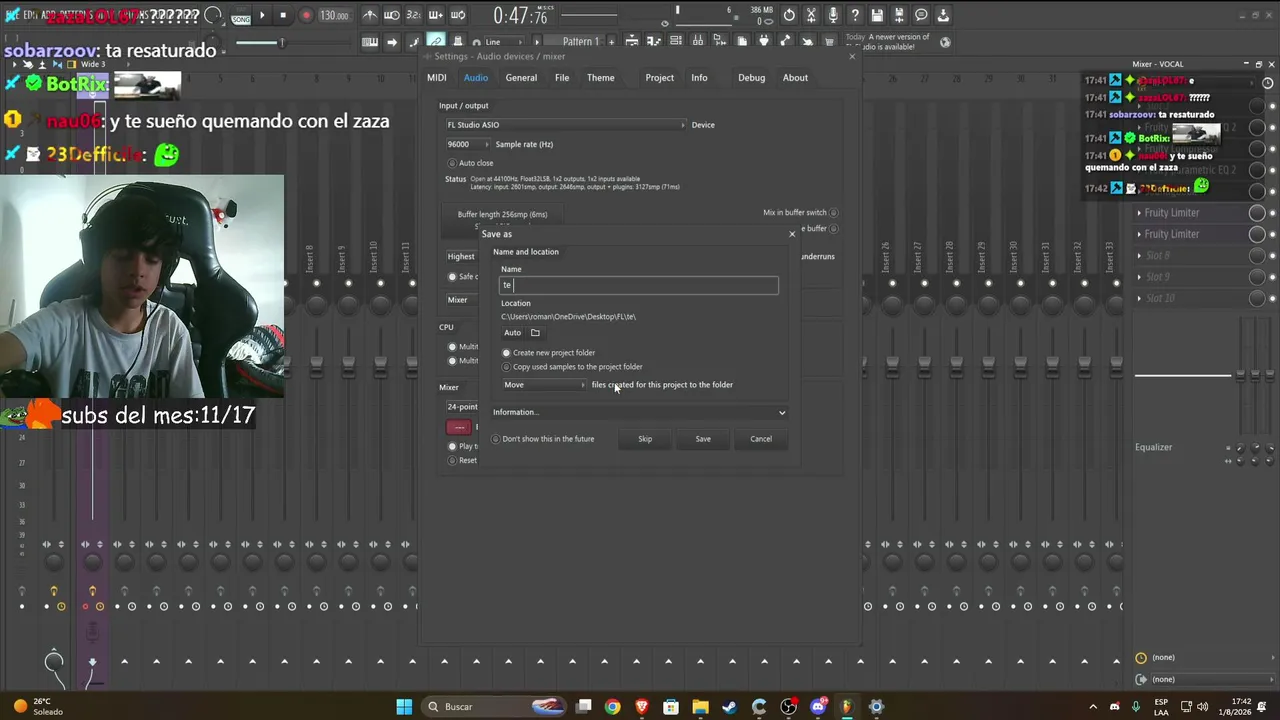Select the first Fruity Limiter mixer slot
This screenshot has width=1280, height=720.
pyautogui.click(x=1192, y=213)
